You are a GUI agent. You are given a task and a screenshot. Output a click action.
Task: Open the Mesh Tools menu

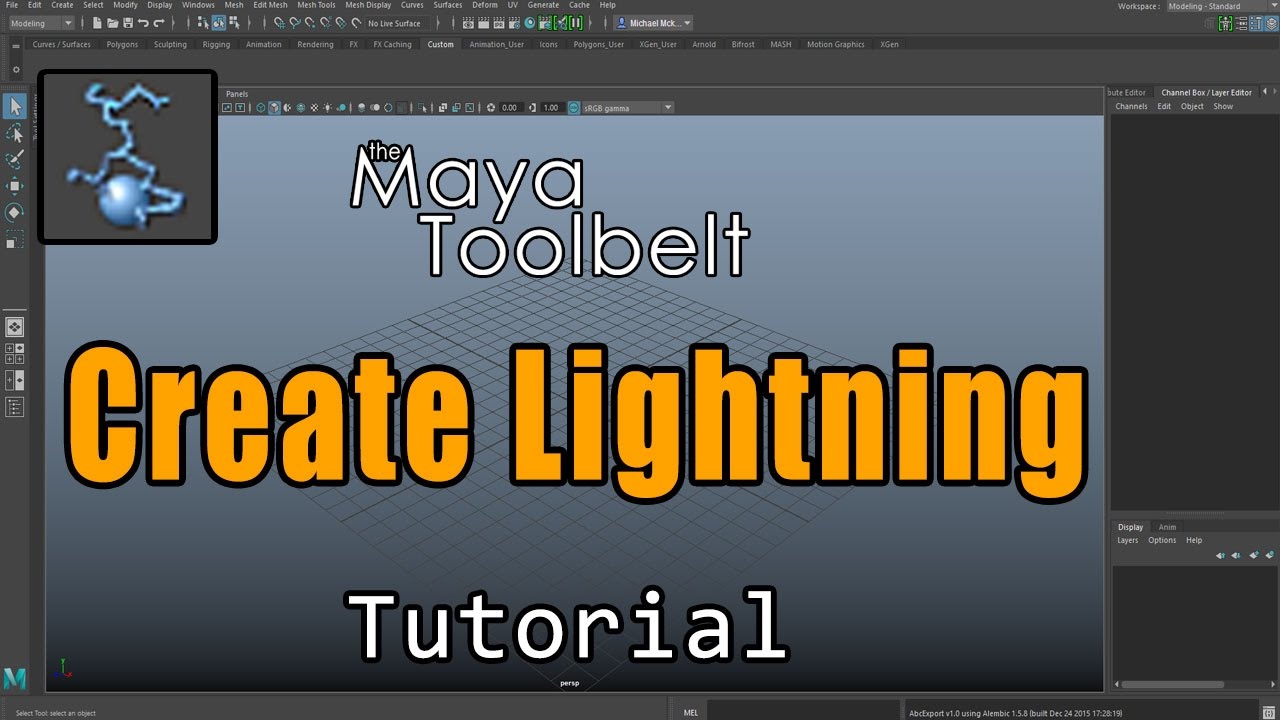coord(316,5)
